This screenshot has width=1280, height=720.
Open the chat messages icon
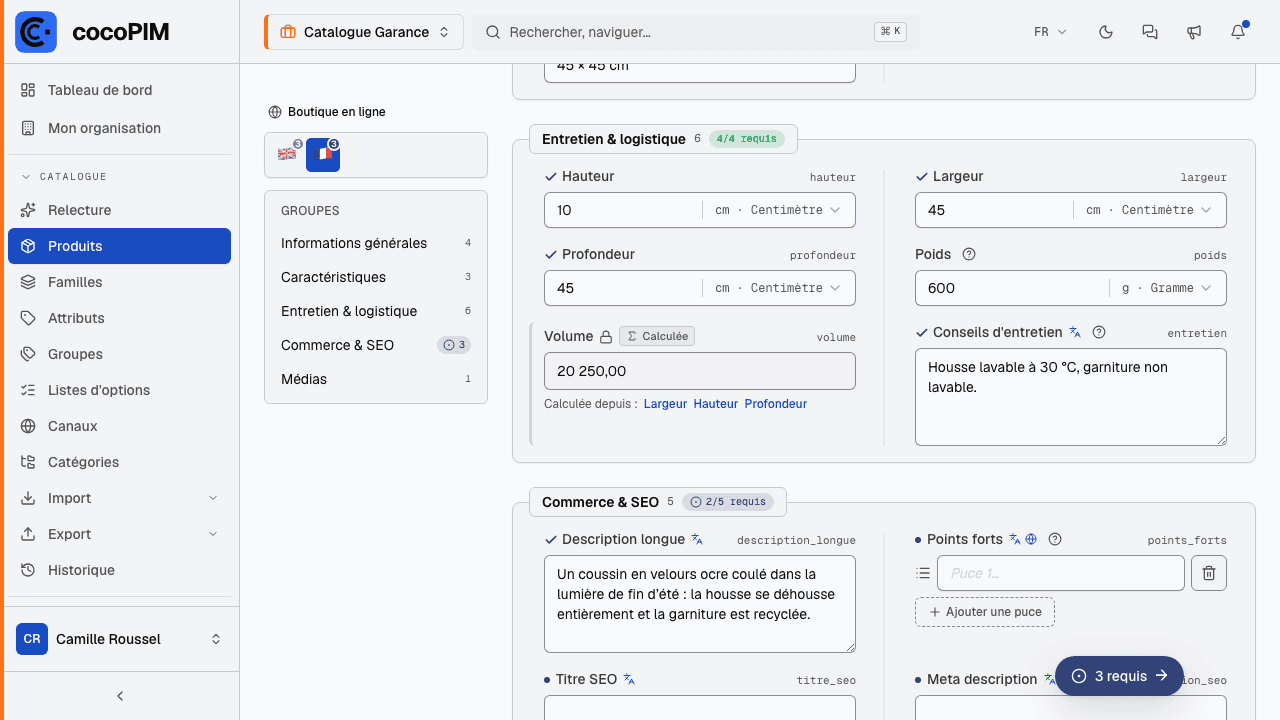(1150, 32)
